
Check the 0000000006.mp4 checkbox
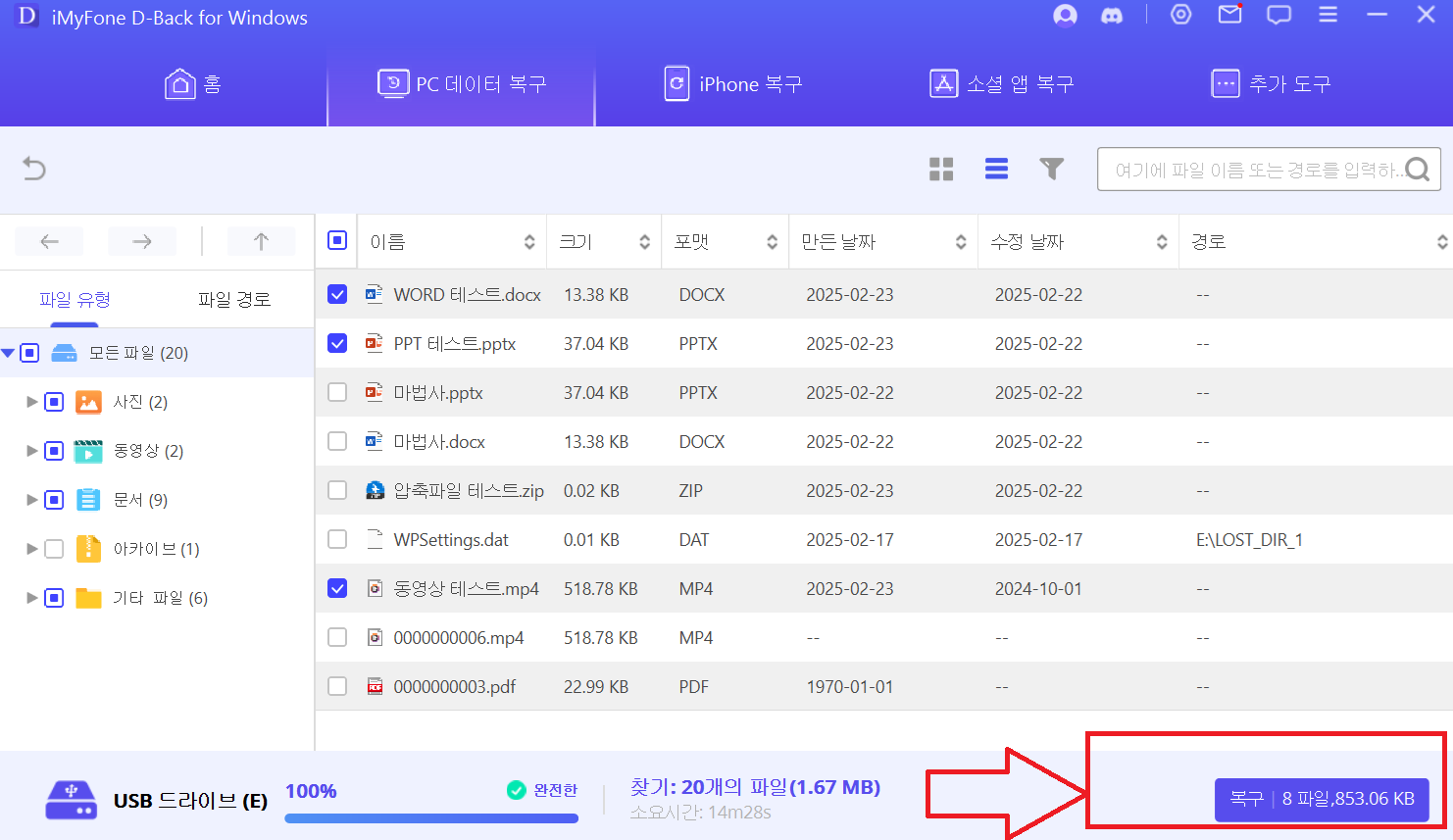pyautogui.click(x=337, y=637)
